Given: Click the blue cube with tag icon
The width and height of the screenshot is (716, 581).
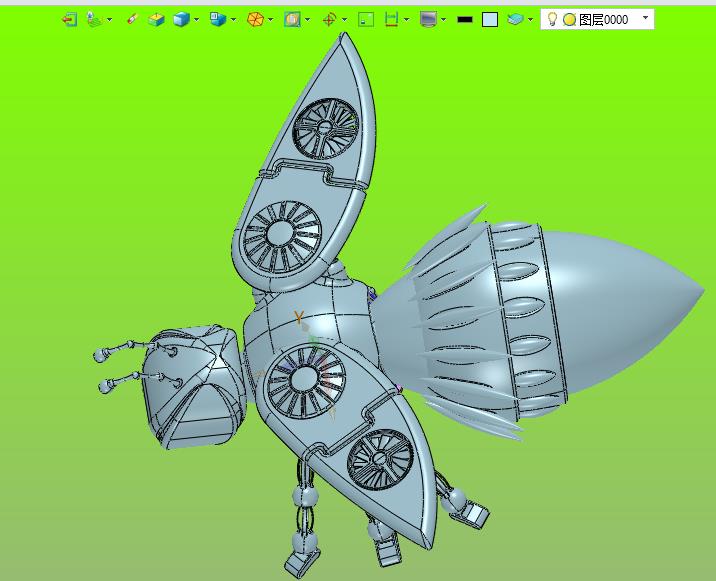Looking at the screenshot, I should pyautogui.click(x=218, y=19).
